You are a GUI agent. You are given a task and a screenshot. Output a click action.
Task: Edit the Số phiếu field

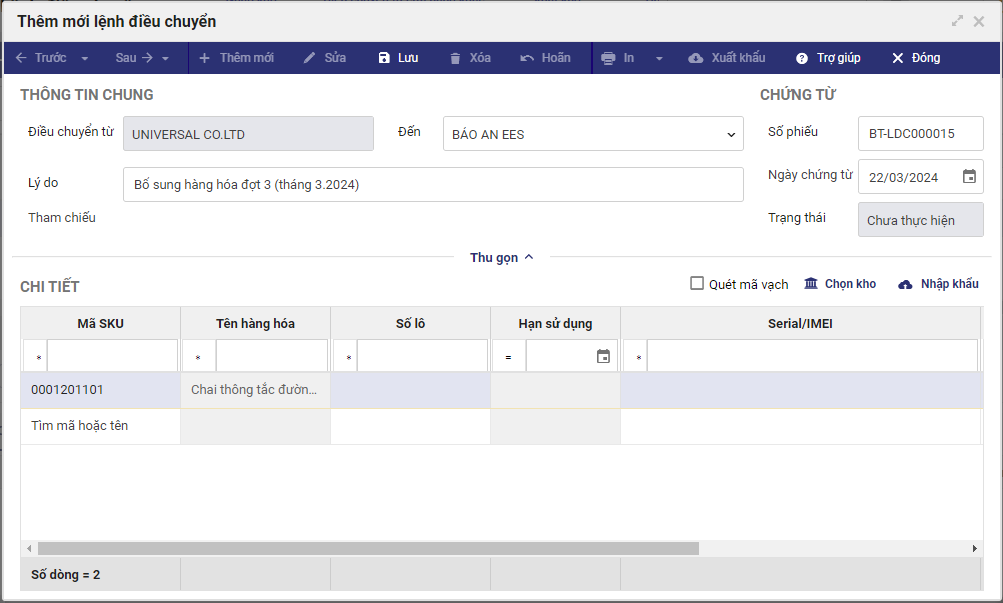coord(920,134)
